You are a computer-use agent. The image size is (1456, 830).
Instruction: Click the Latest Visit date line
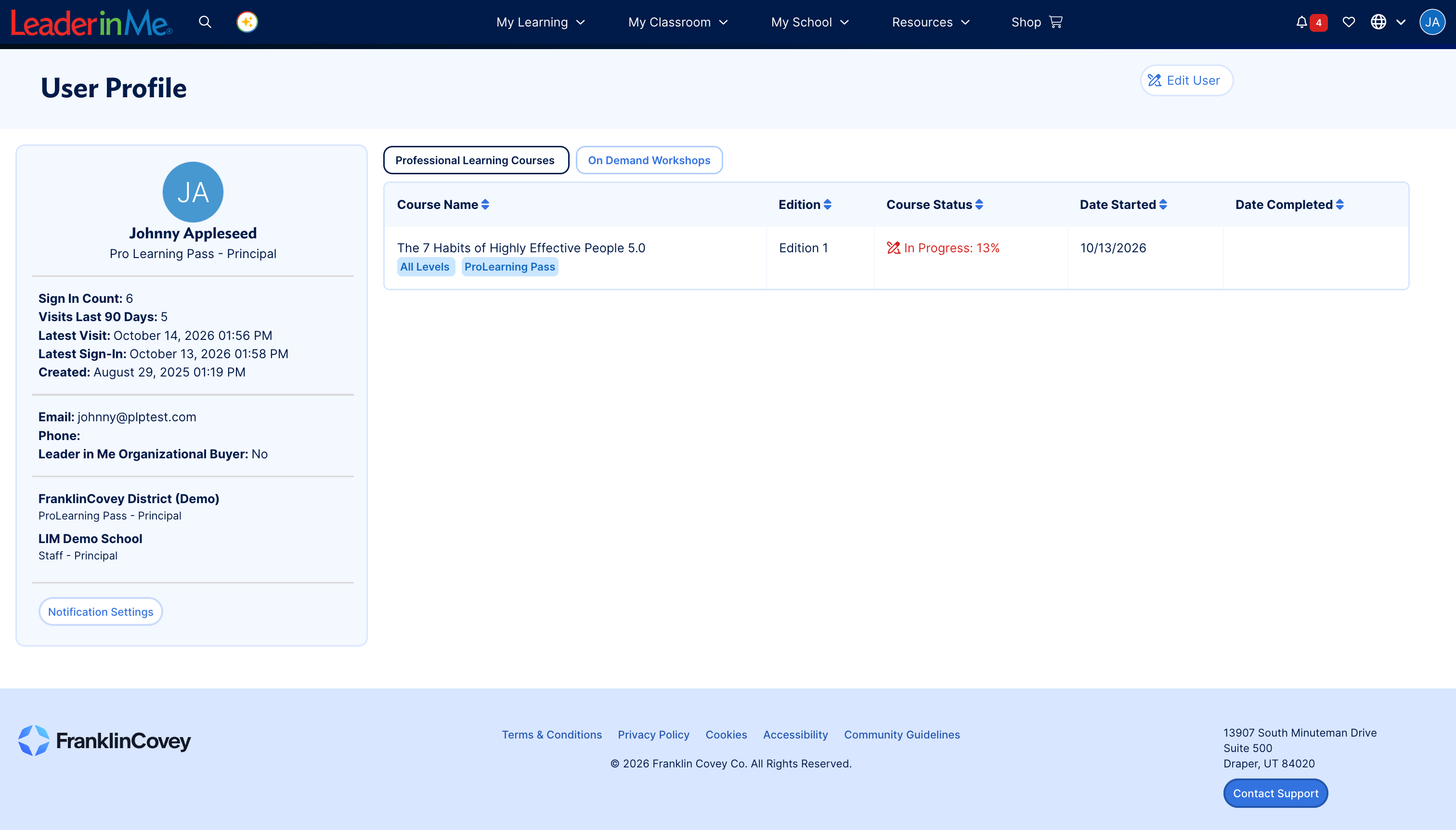click(155, 336)
